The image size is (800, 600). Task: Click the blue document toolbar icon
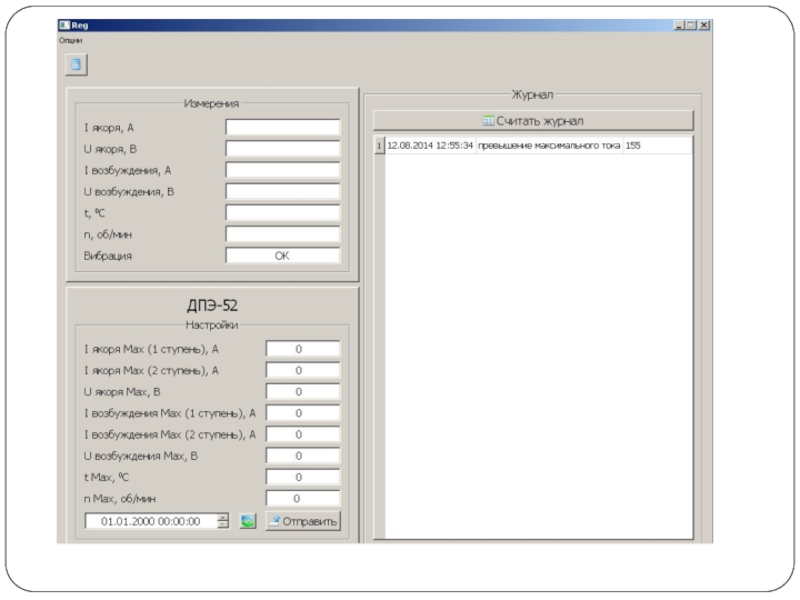[77, 65]
